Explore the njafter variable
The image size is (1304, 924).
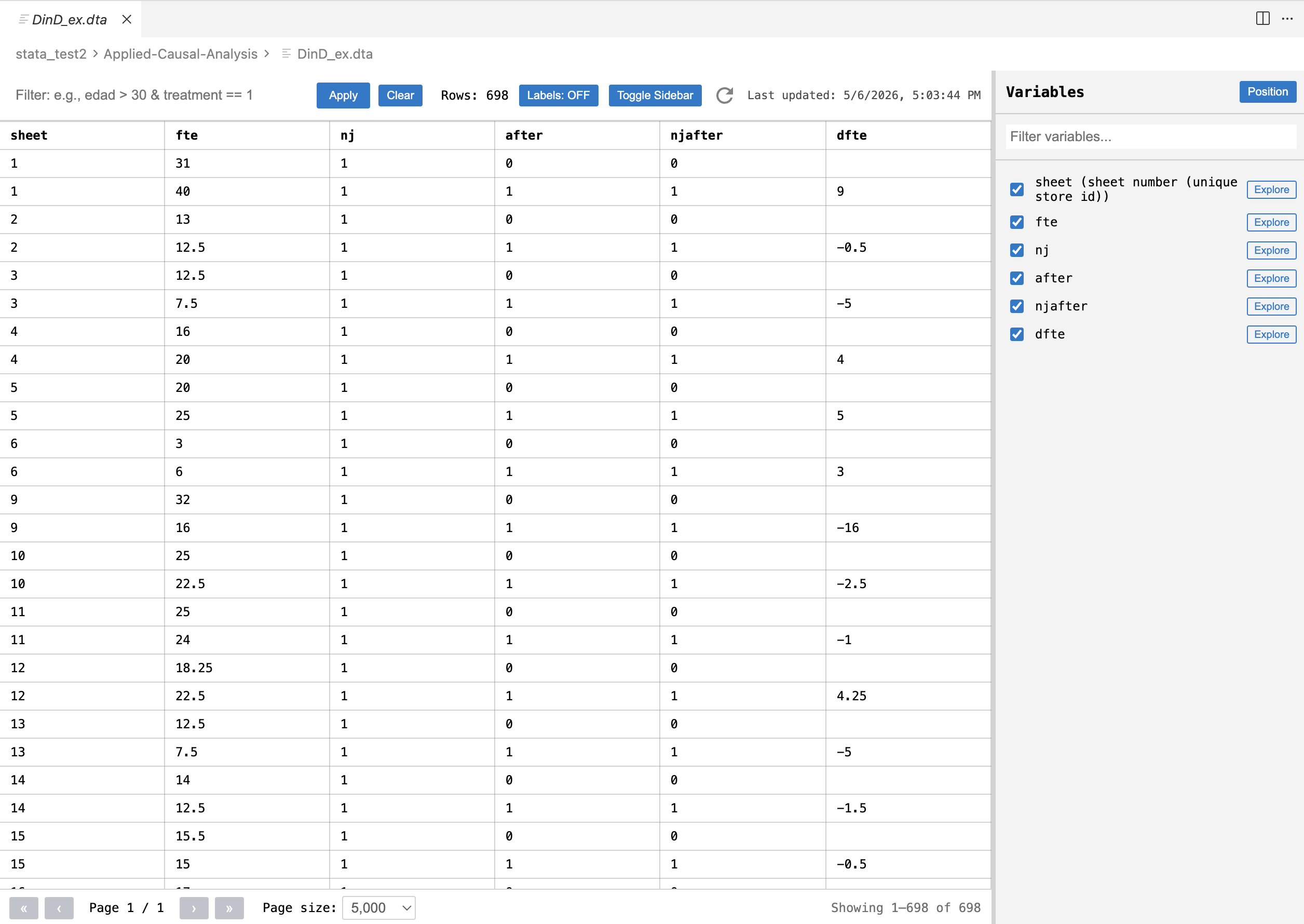pos(1272,306)
